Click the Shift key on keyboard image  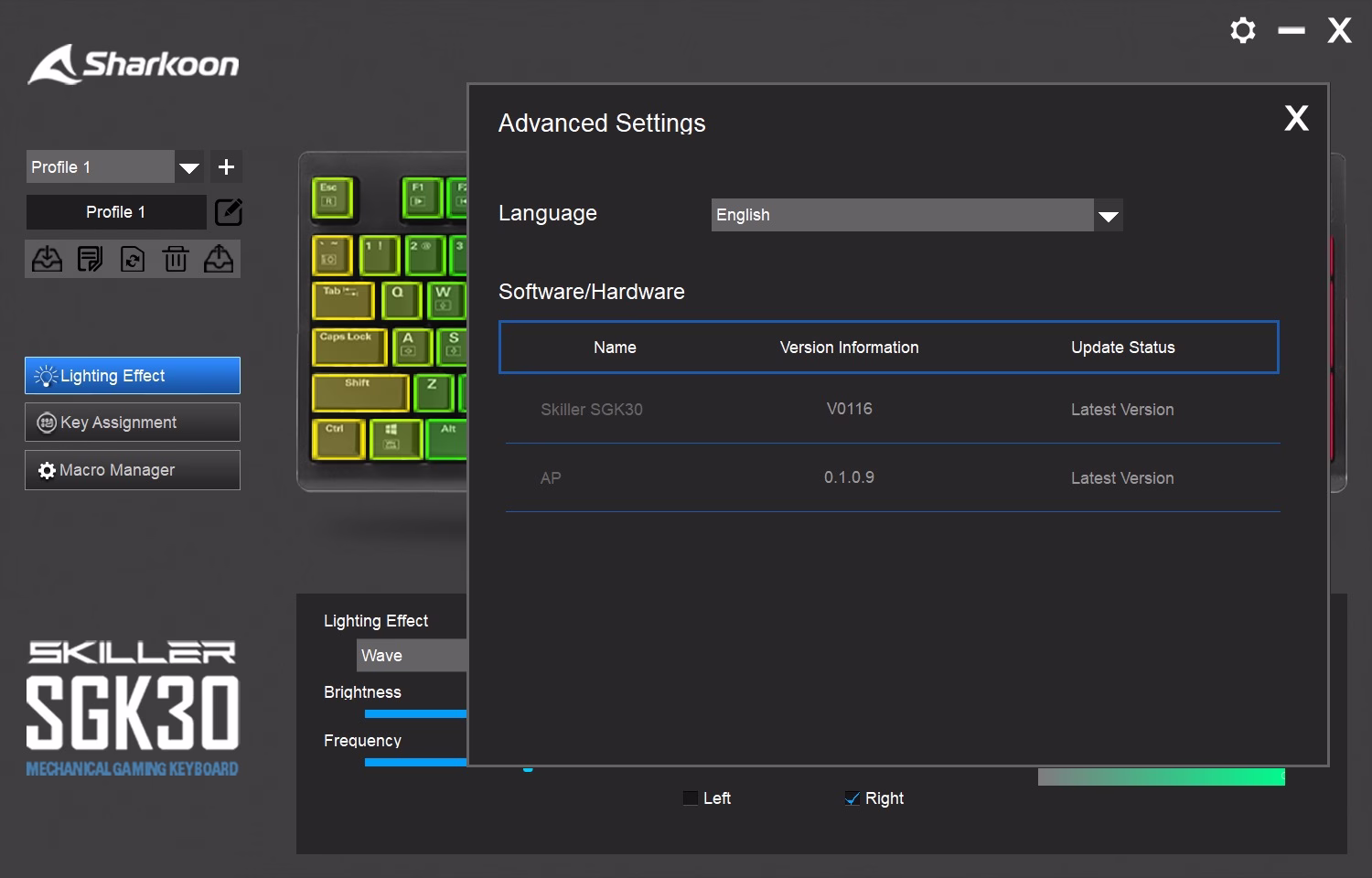(360, 393)
